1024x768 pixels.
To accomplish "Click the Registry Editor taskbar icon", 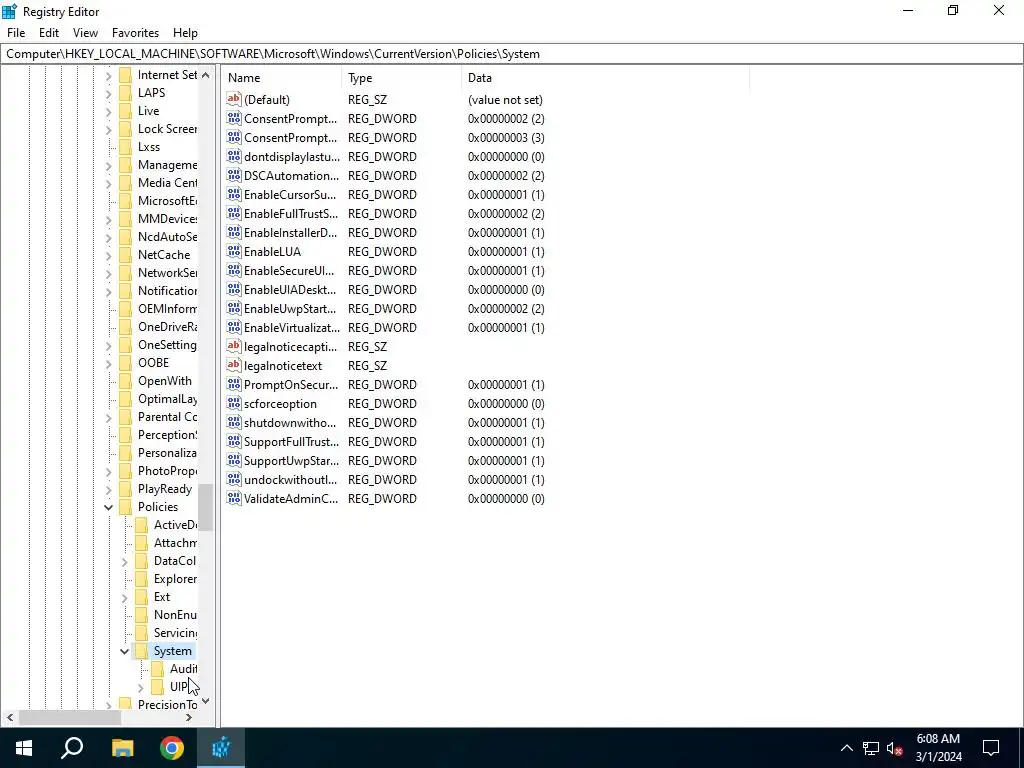I will pos(221,748).
